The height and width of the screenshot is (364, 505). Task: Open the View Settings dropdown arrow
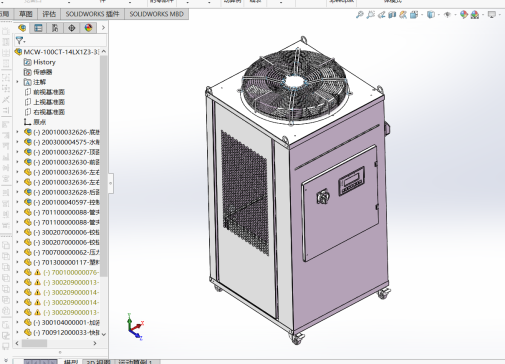[x=499, y=15]
